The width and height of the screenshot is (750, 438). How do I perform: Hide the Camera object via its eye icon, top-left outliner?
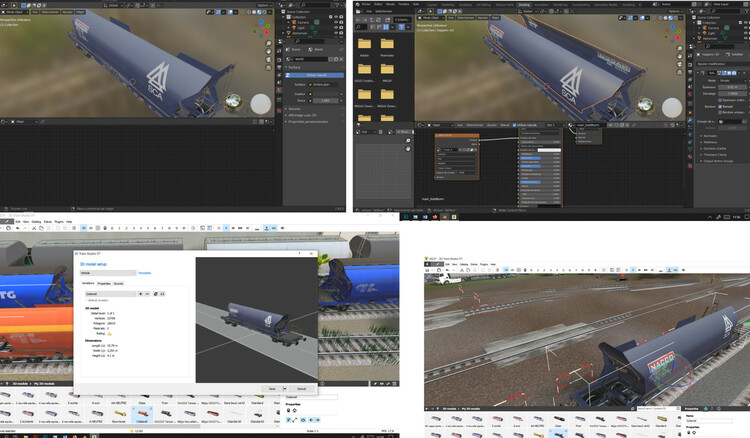point(336,22)
